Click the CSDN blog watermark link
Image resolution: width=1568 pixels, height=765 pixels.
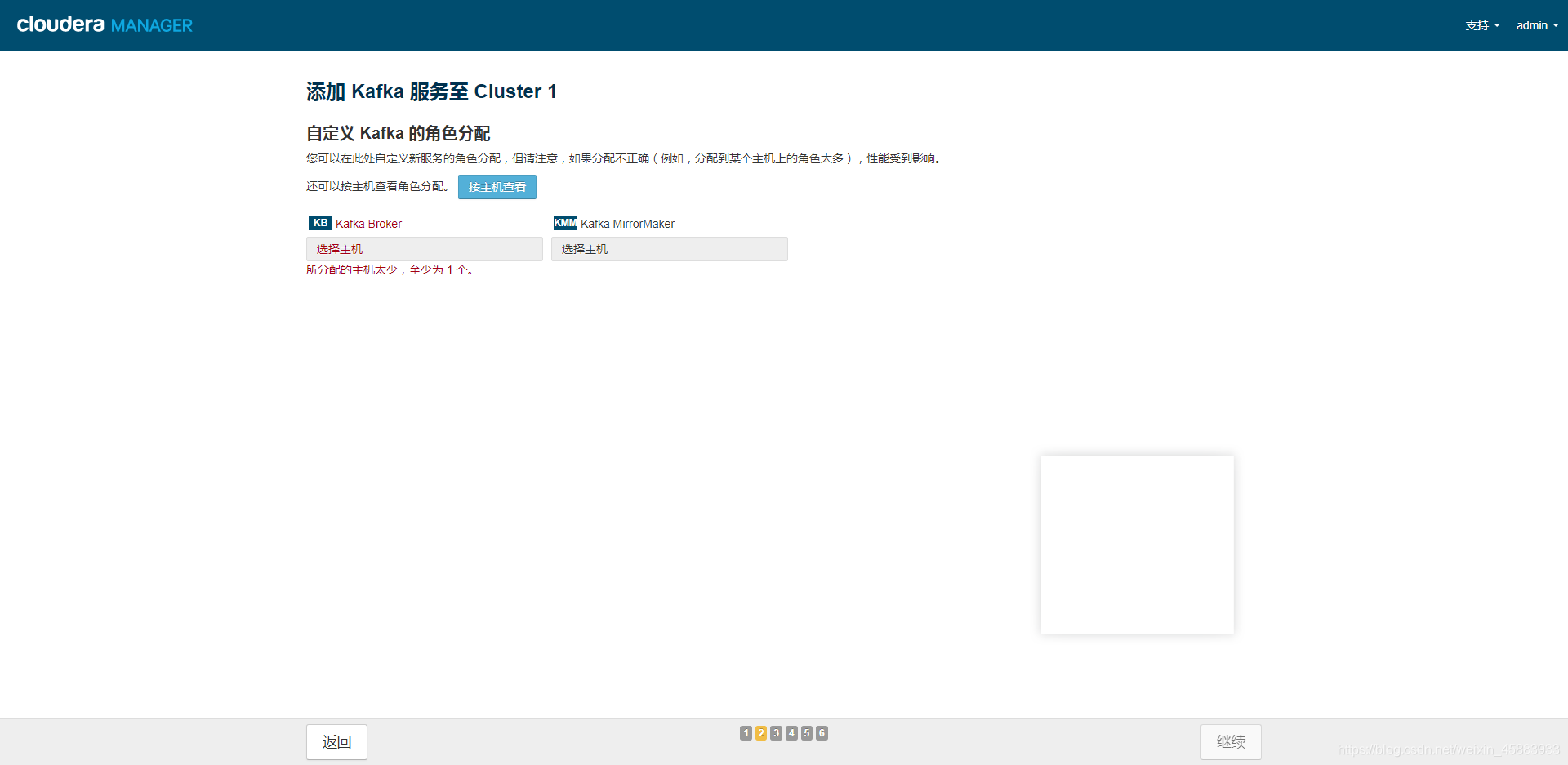coord(1452,748)
